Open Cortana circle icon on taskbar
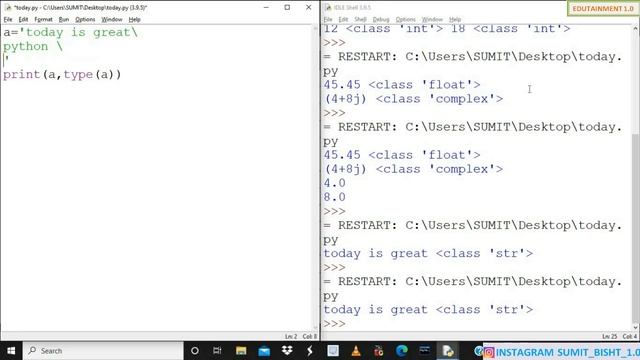The height and width of the screenshot is (360, 640). [195, 351]
